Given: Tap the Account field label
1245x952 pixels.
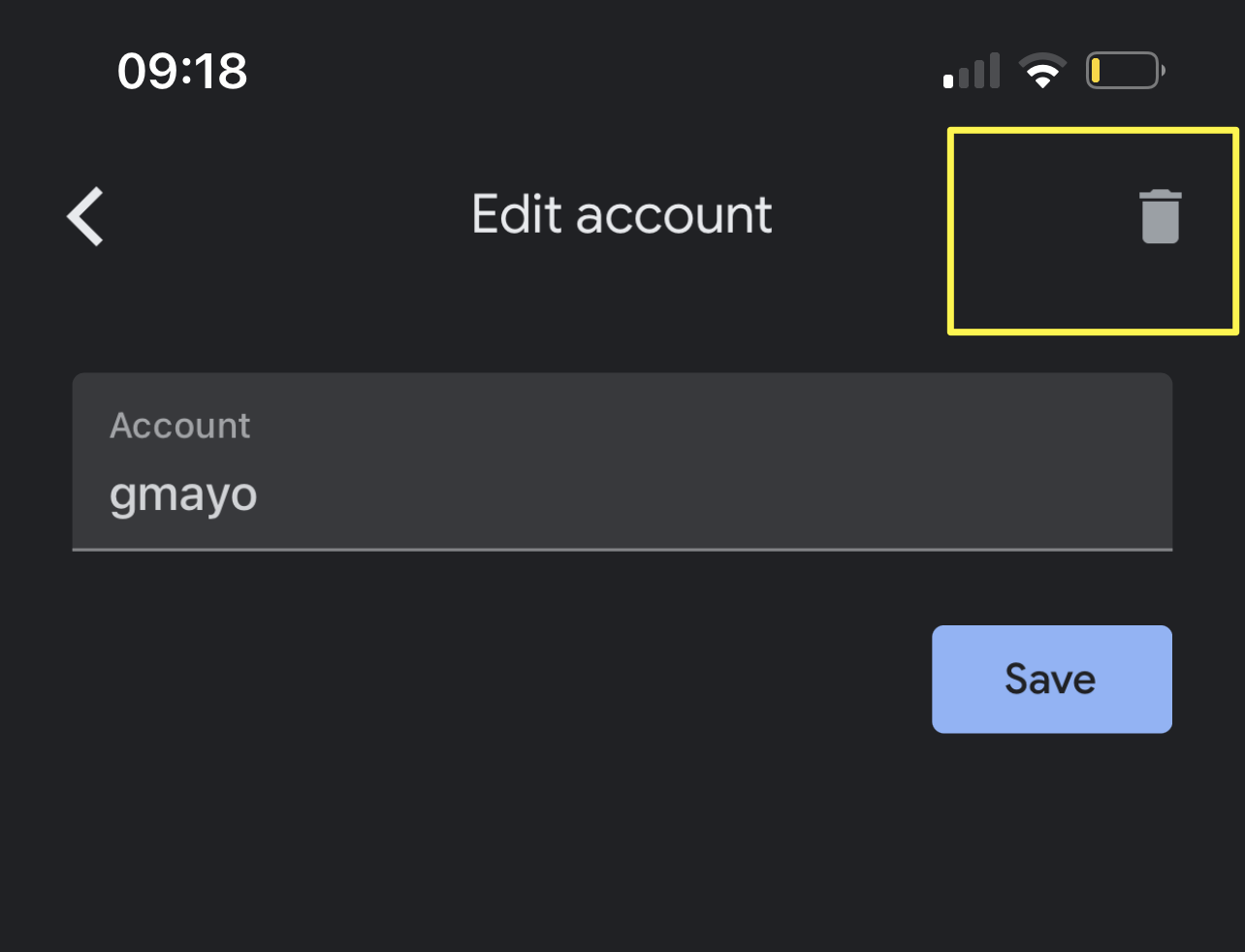Looking at the screenshot, I should point(180,426).
